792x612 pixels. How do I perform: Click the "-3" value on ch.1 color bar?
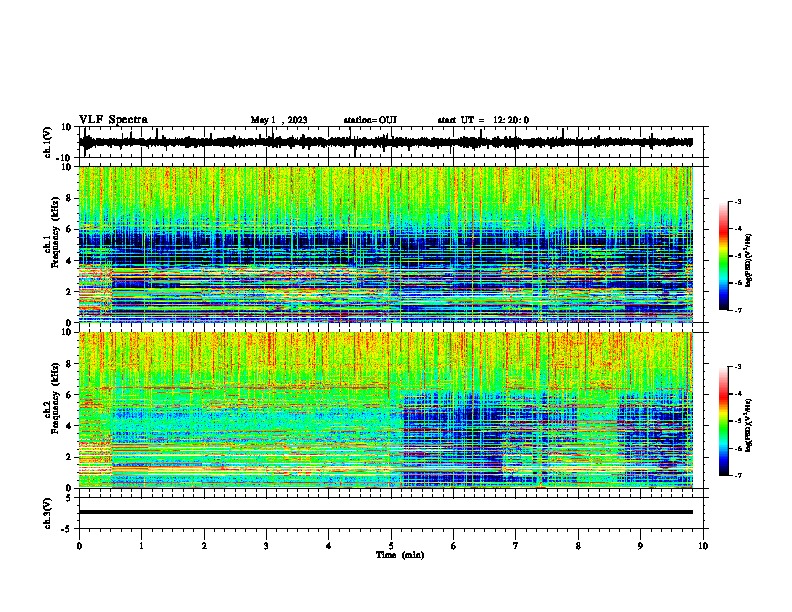coord(737,201)
